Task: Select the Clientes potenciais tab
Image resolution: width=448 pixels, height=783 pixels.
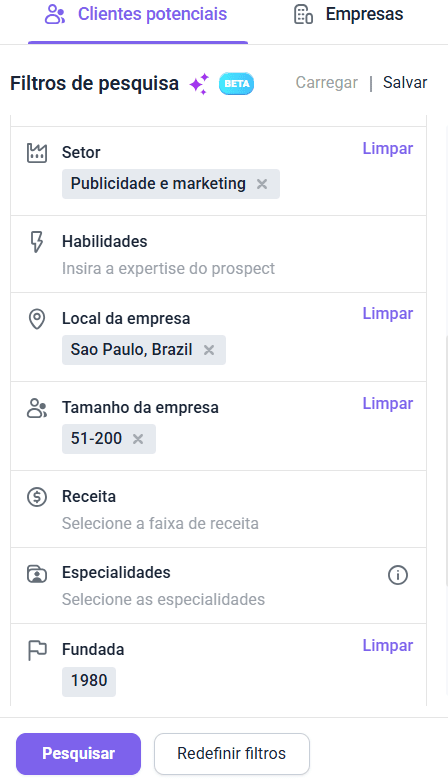Action: point(136,14)
